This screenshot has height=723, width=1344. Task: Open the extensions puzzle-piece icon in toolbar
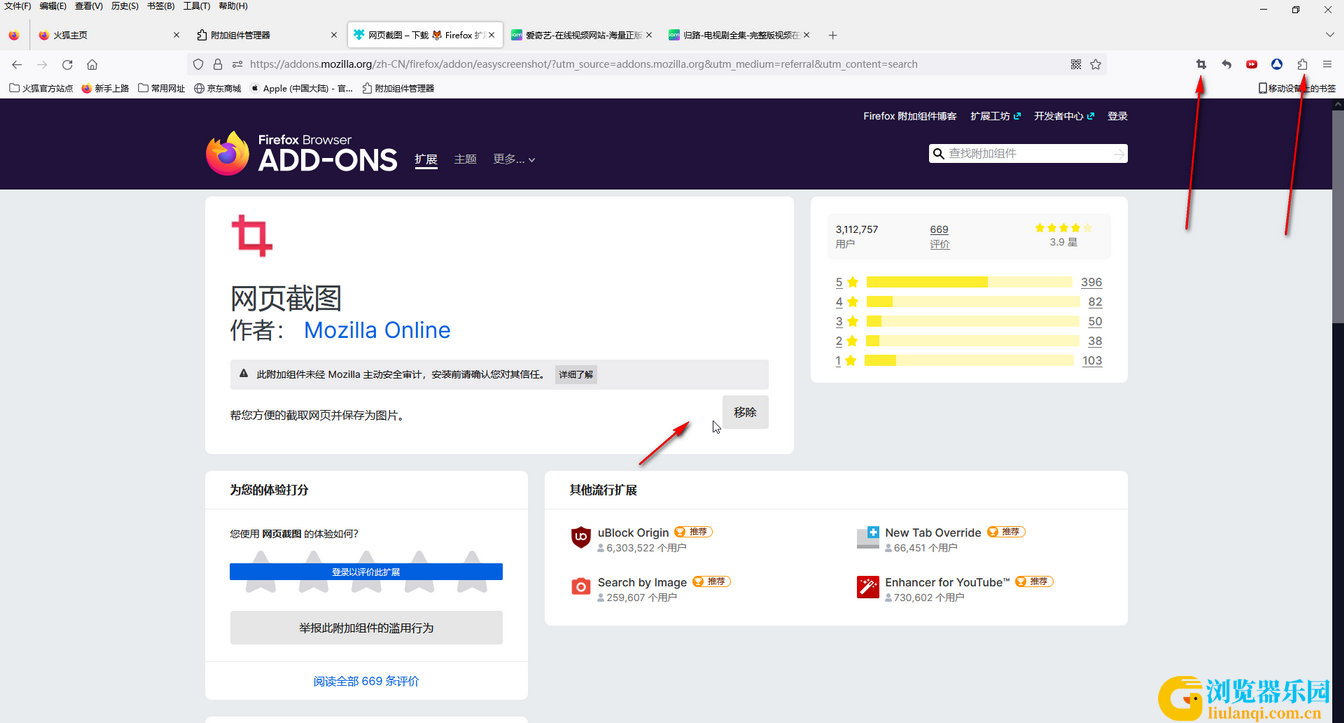click(1302, 64)
